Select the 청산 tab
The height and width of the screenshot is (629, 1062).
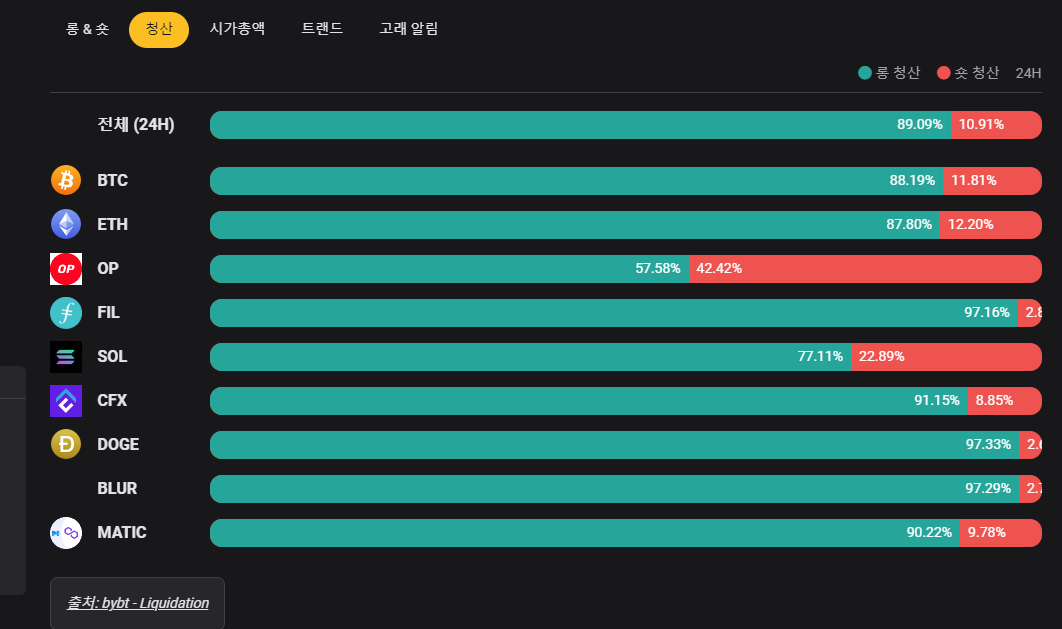tap(158, 30)
